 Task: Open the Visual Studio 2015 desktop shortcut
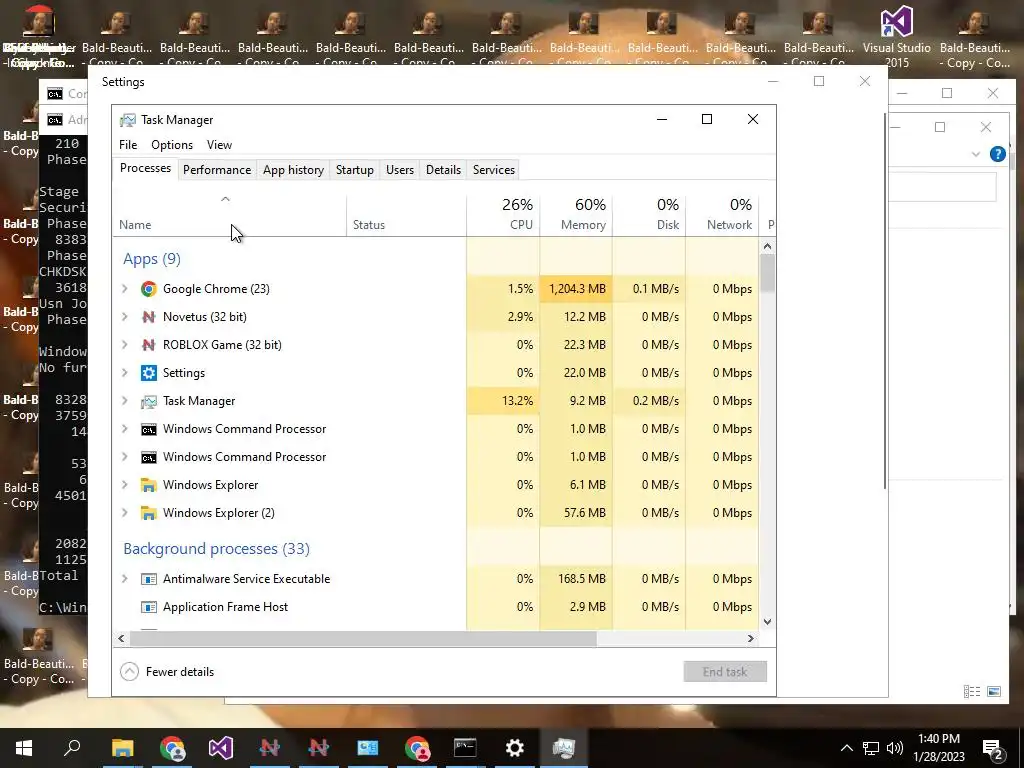pyautogui.click(x=897, y=37)
